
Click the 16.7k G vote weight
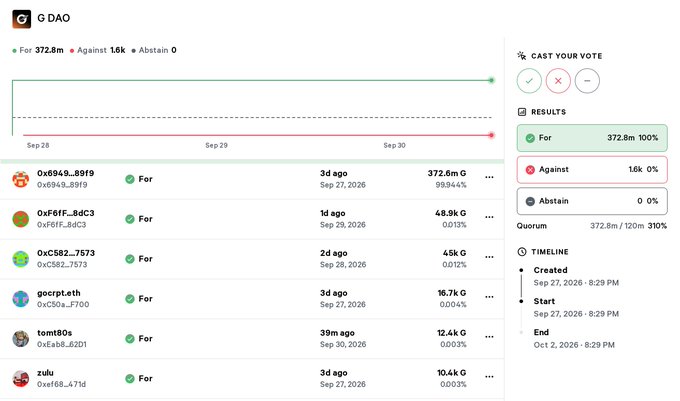[451, 293]
